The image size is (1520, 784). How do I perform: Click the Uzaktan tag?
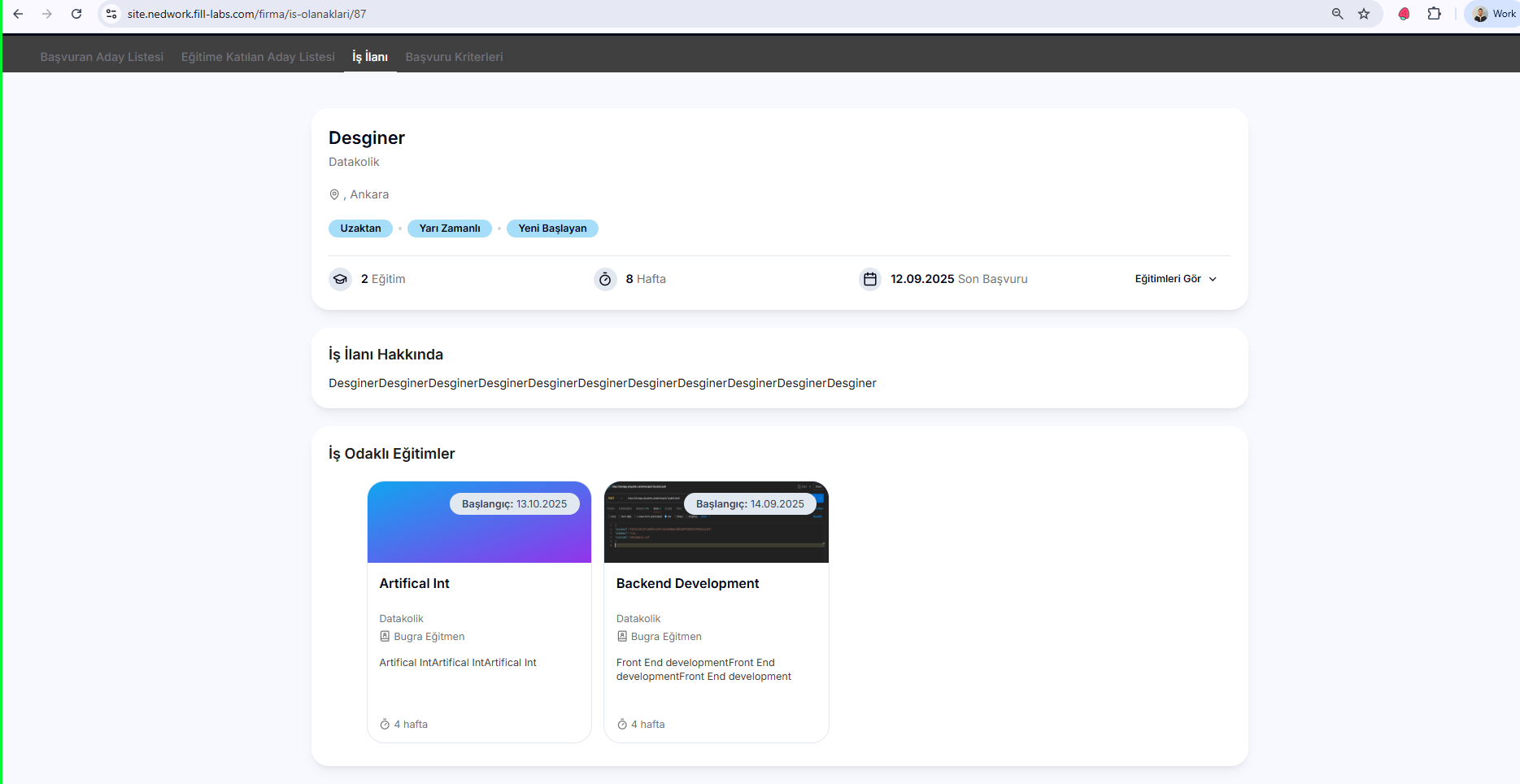tap(360, 229)
